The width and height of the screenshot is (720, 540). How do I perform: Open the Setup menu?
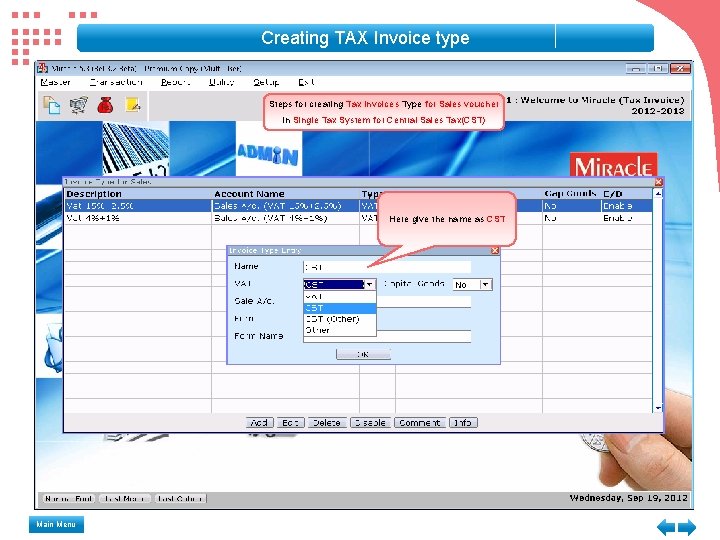coord(266,82)
